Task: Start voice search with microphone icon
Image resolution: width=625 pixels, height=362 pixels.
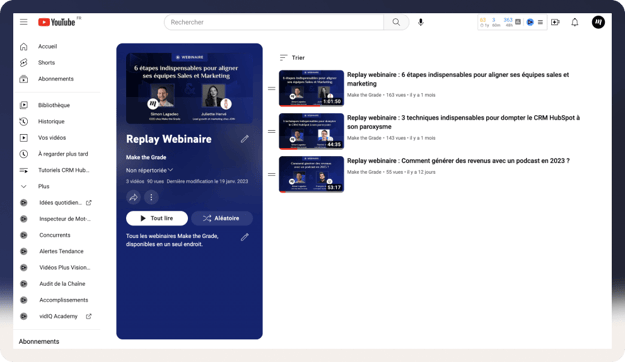Action: (421, 22)
